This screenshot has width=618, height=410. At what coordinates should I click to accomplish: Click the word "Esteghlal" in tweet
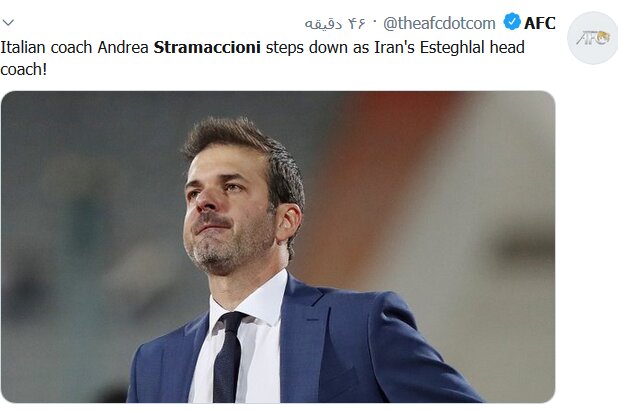[x=452, y=47]
